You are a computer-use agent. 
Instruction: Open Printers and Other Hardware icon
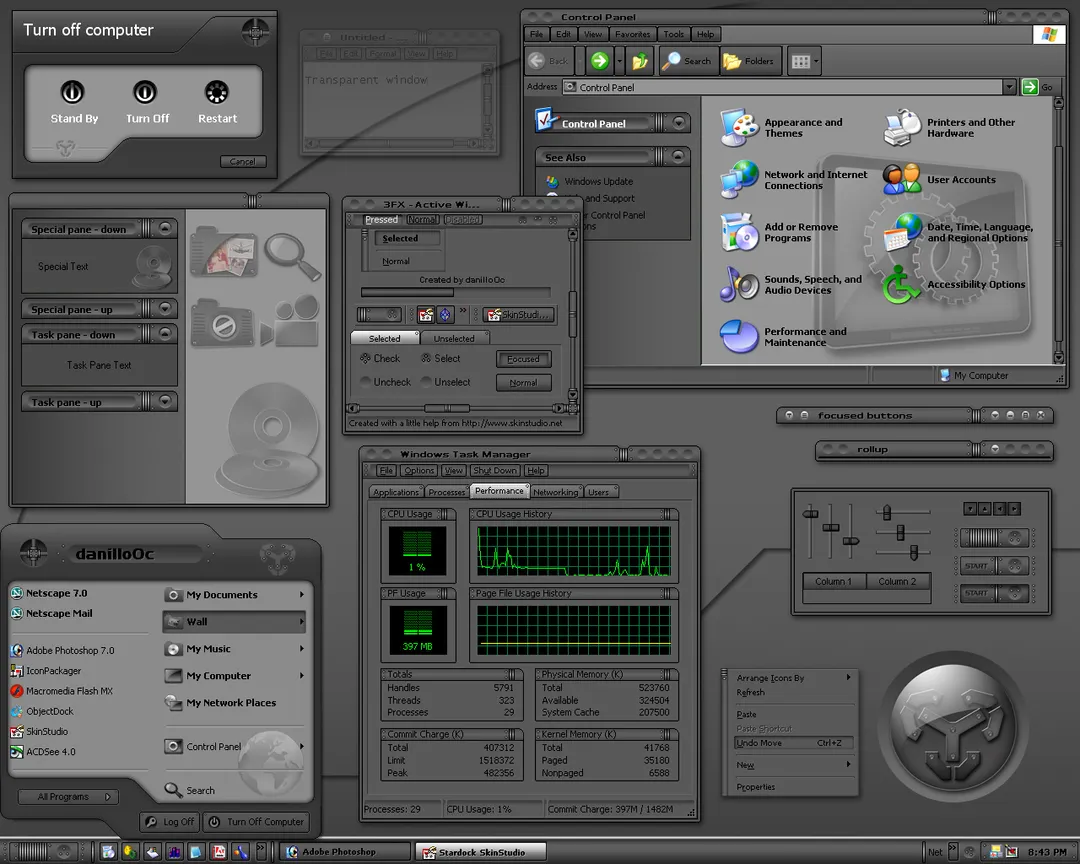(x=902, y=127)
